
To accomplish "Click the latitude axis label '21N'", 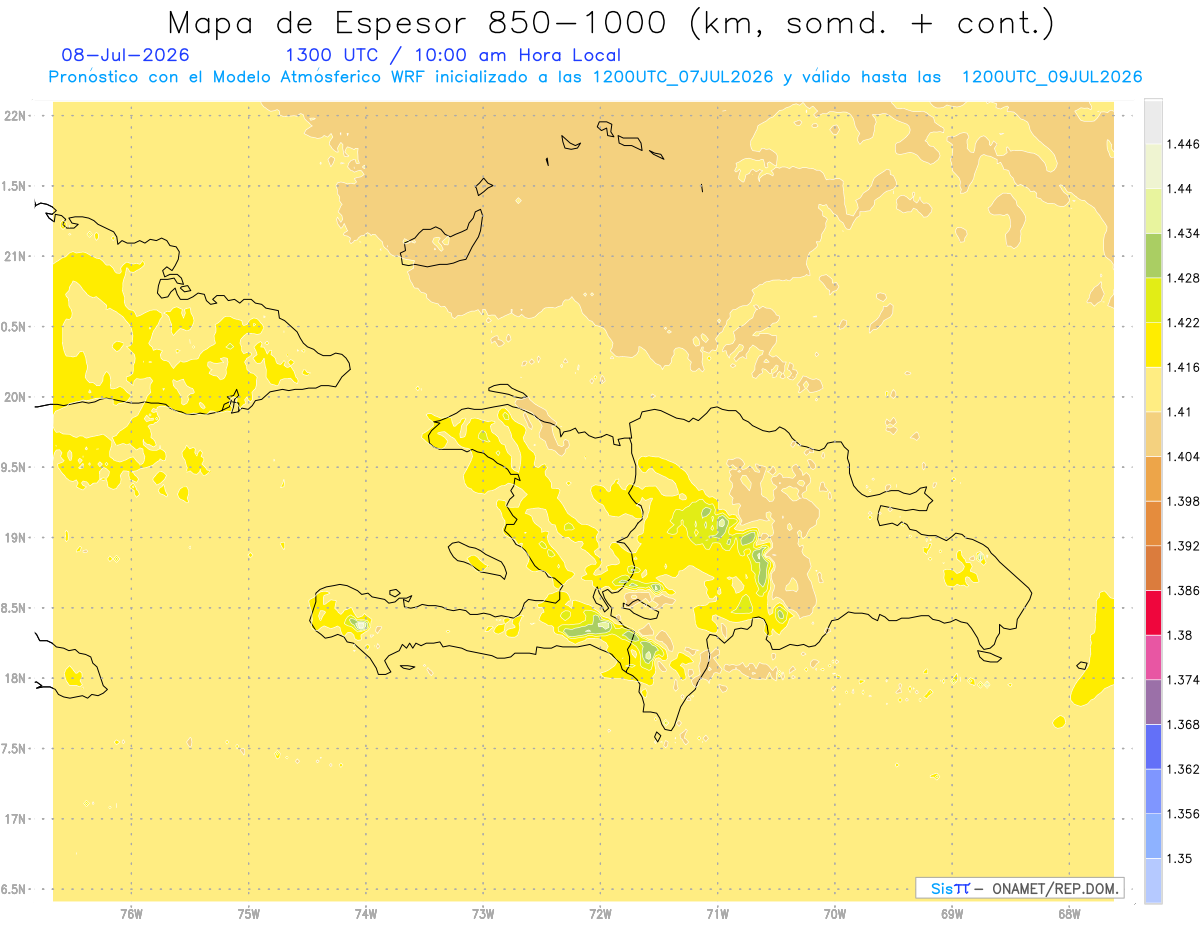I will pyautogui.click(x=15, y=257).
